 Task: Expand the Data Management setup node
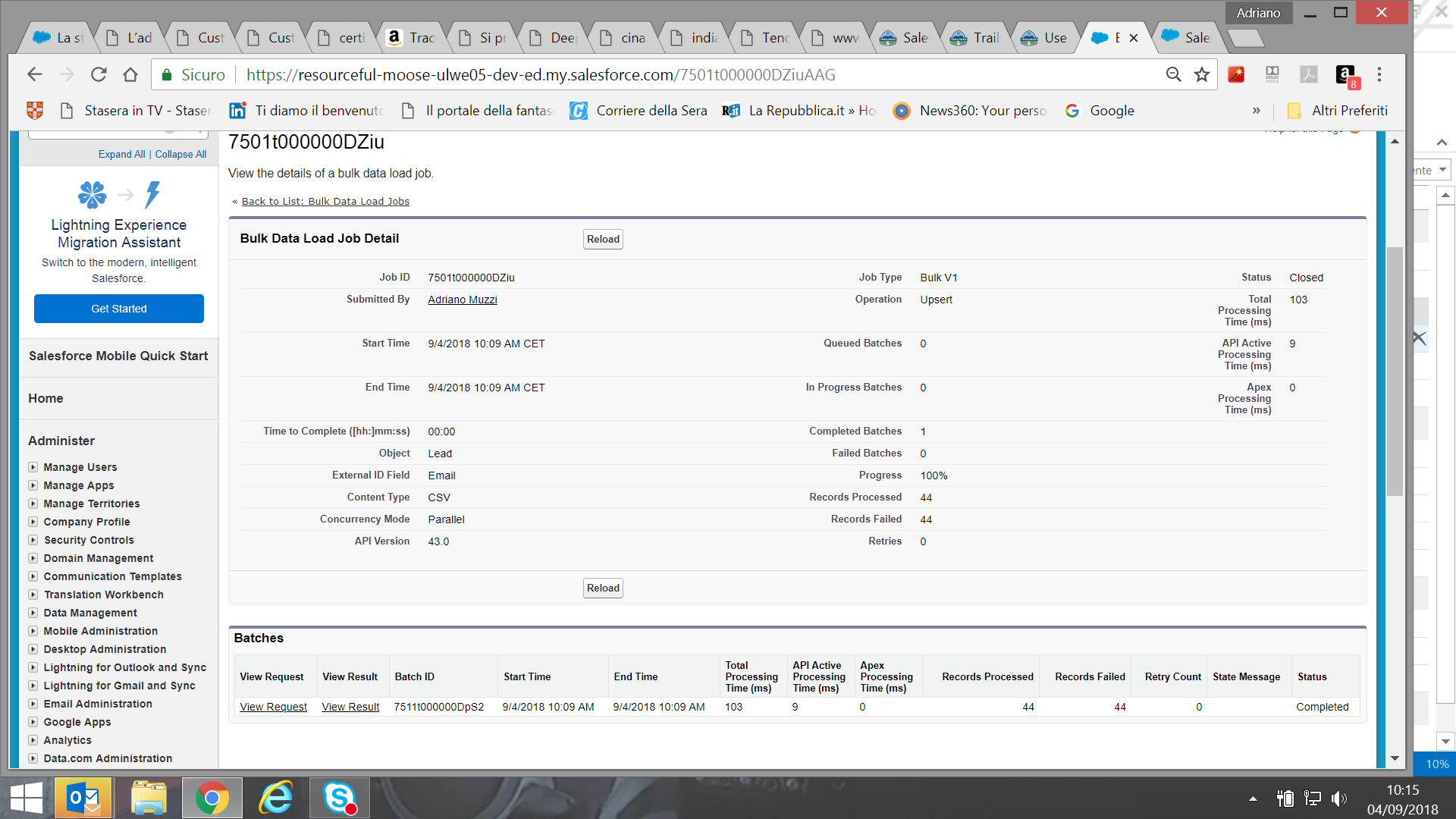point(33,613)
